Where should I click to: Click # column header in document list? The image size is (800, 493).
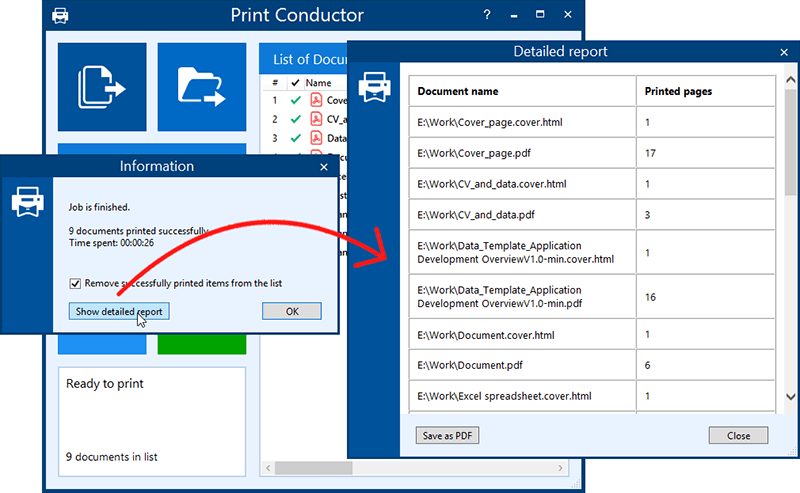(275, 83)
